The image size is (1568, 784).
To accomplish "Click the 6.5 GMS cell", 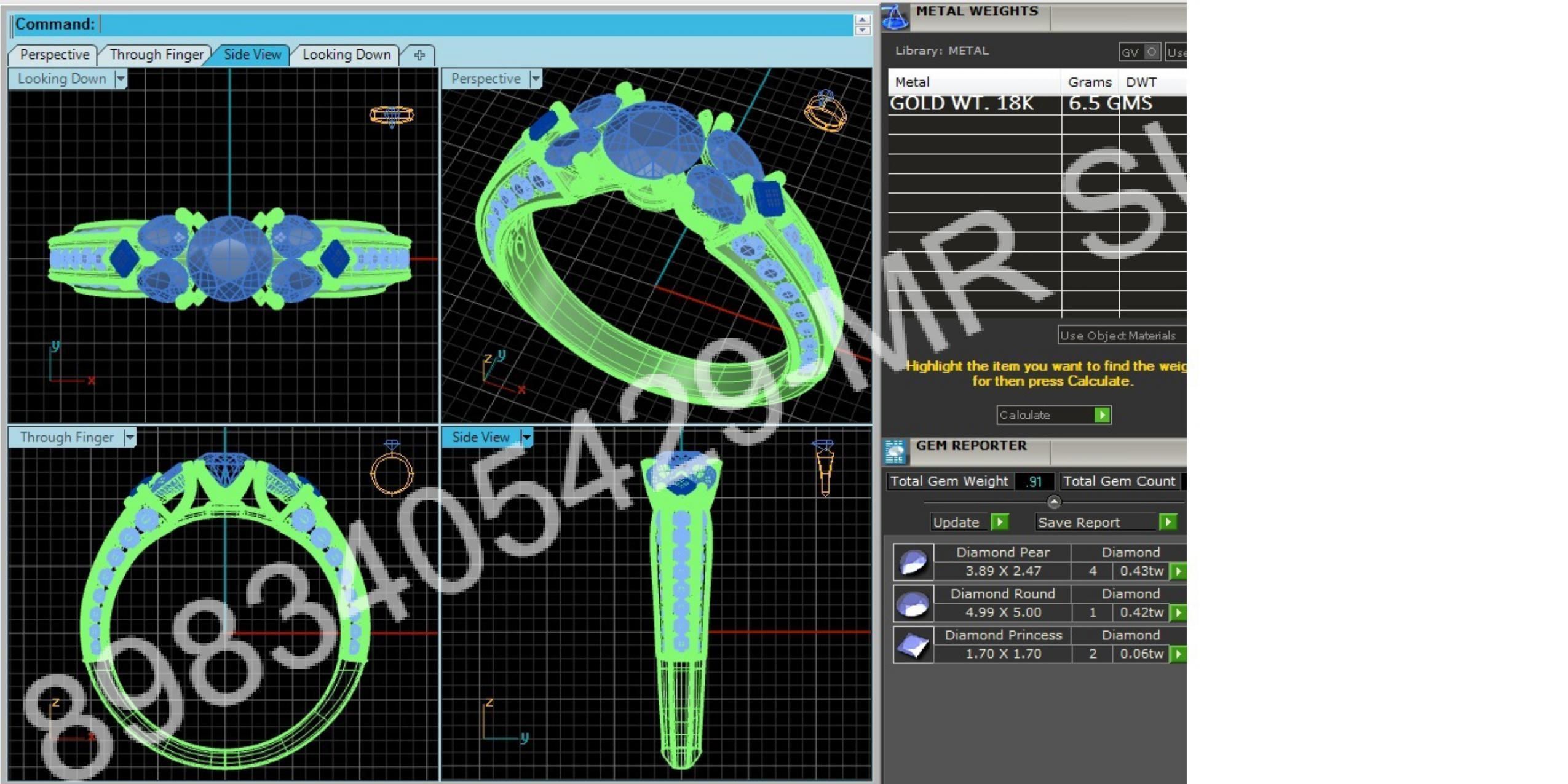I will pos(1110,103).
